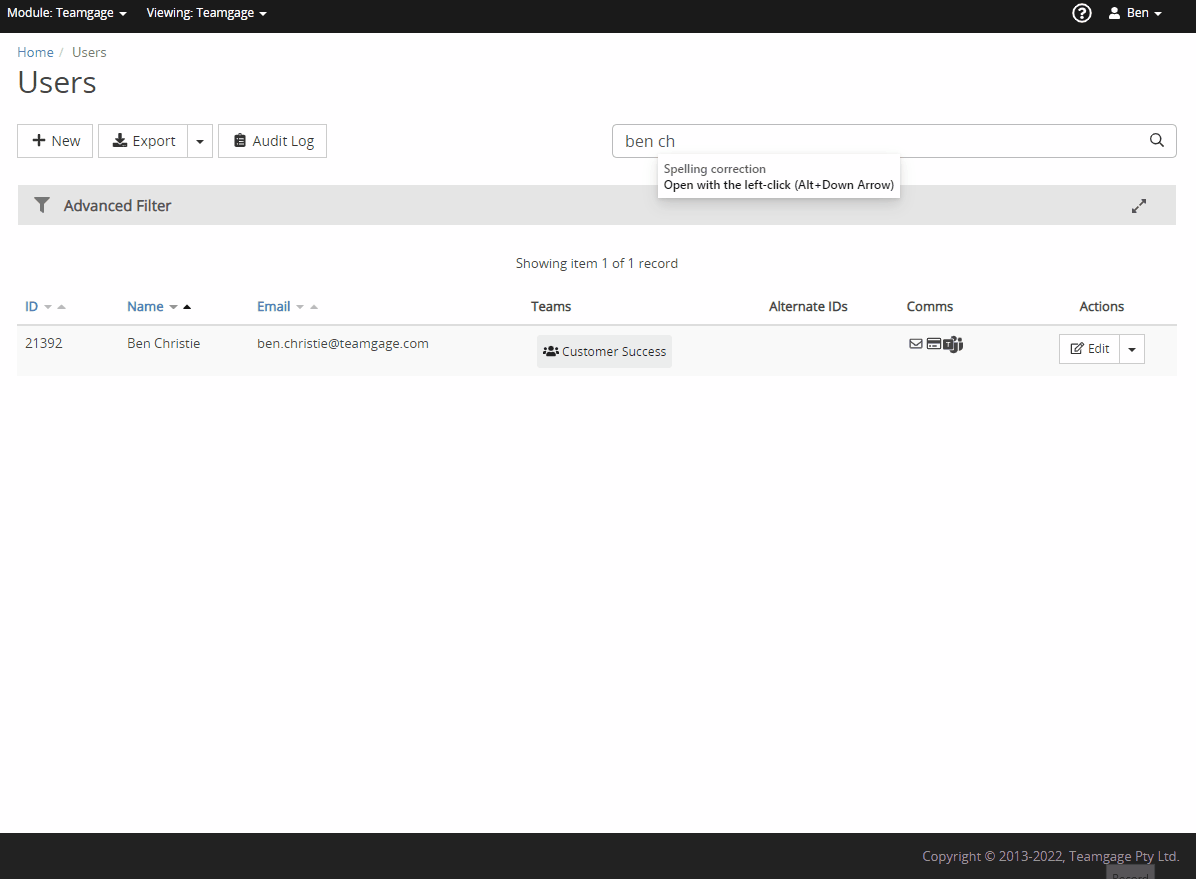Open the Module: Teamgage dropdown
This screenshot has width=1196, height=879.
67,13
